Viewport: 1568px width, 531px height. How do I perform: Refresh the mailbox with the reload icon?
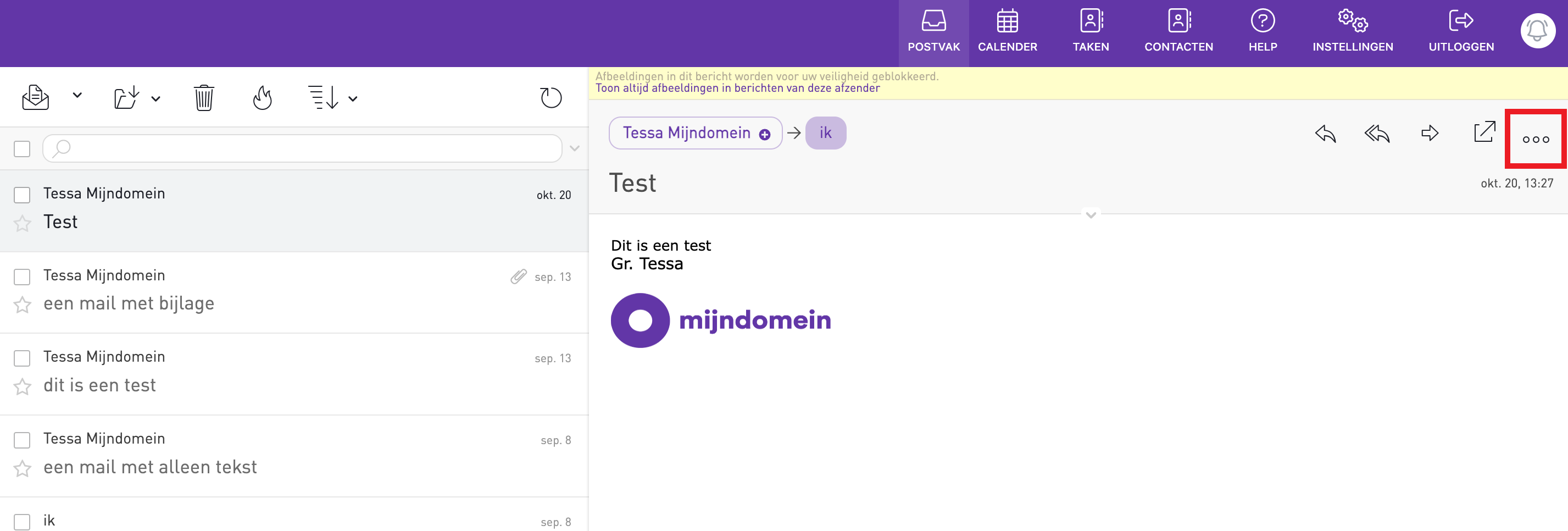coord(551,97)
